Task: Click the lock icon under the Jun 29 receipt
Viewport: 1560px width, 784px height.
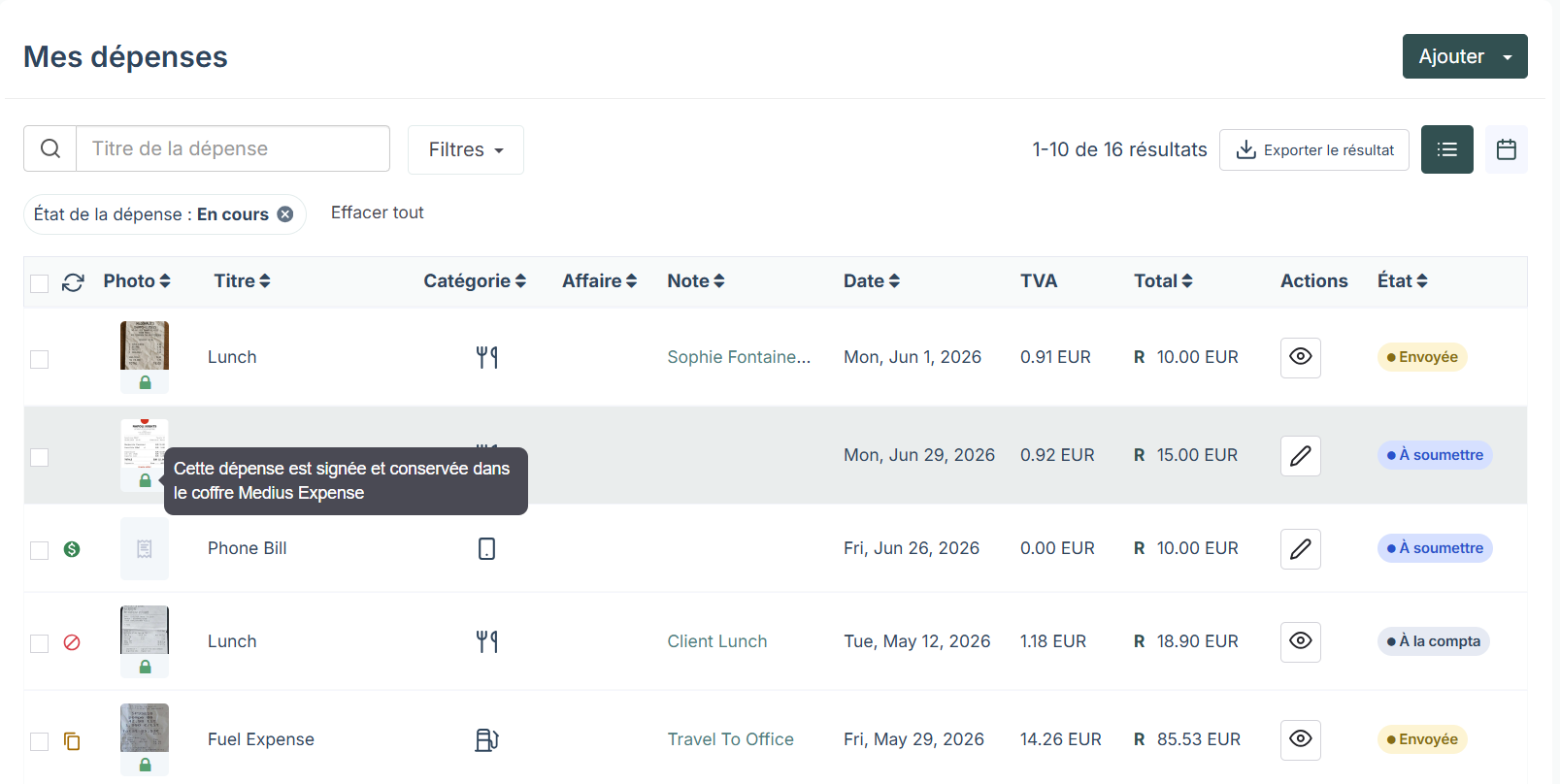Action: (145, 480)
